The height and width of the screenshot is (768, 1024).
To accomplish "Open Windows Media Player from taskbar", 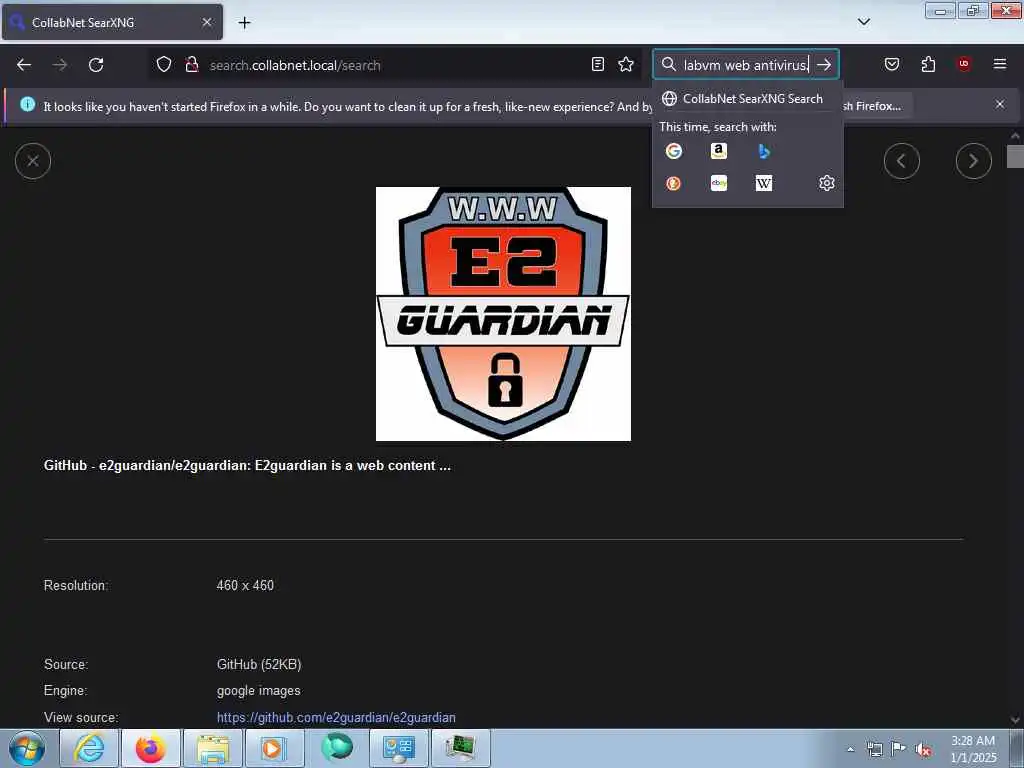I will [x=275, y=748].
